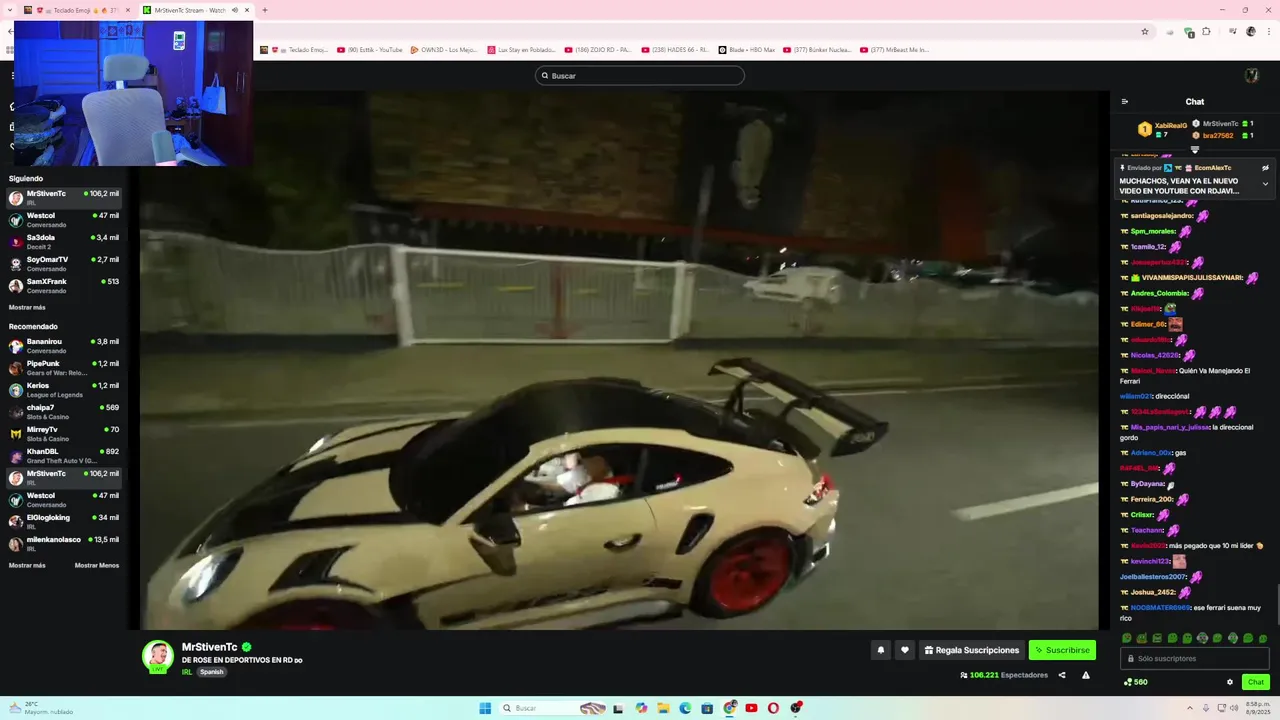
Task: Open the tab search dropdown in browser
Action: pos(10,10)
